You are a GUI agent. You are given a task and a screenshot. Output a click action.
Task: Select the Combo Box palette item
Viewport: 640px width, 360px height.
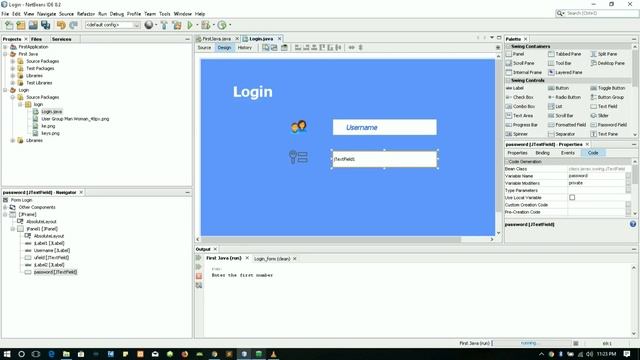(x=520, y=107)
